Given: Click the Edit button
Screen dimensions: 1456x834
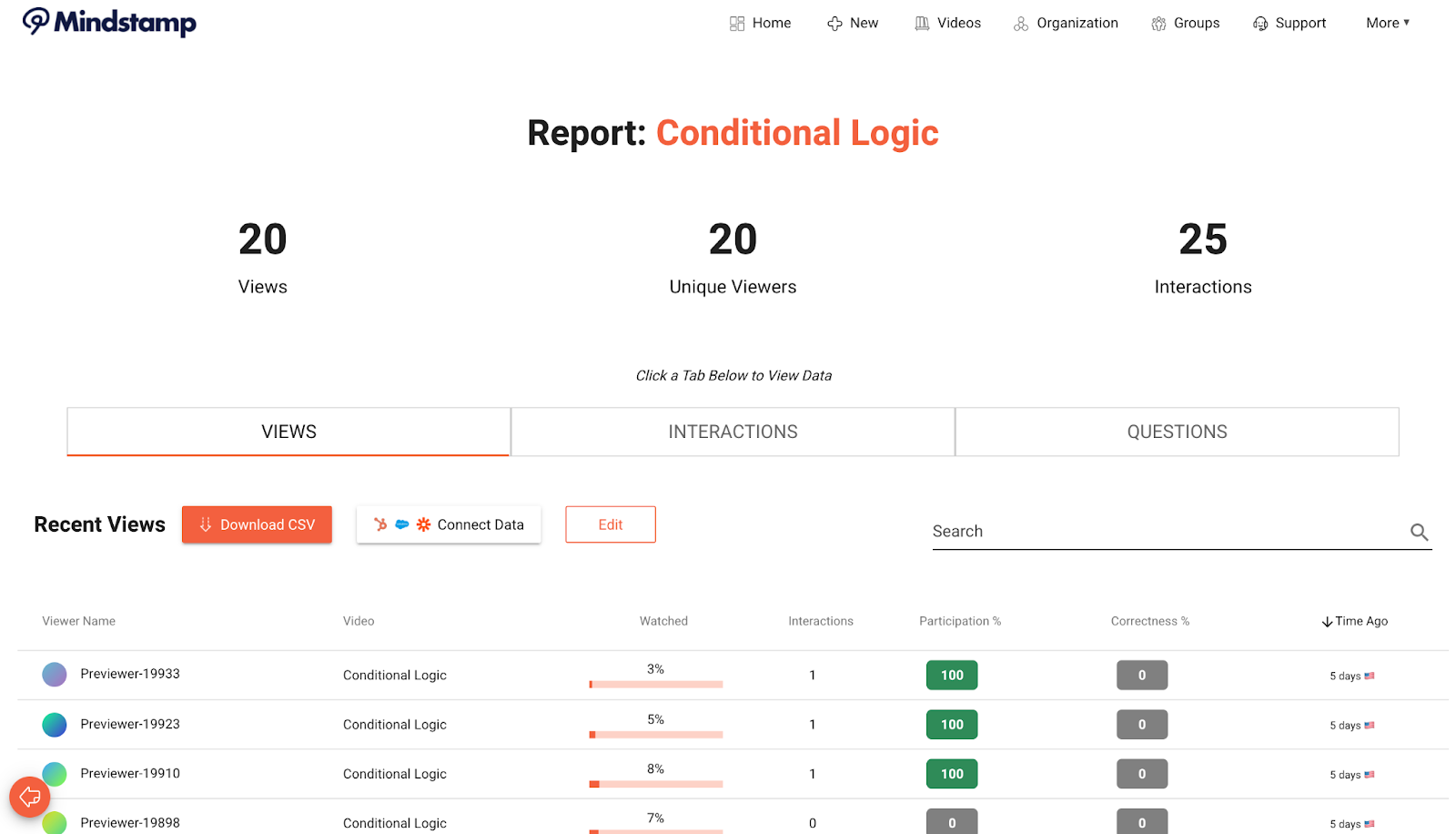Looking at the screenshot, I should [610, 524].
